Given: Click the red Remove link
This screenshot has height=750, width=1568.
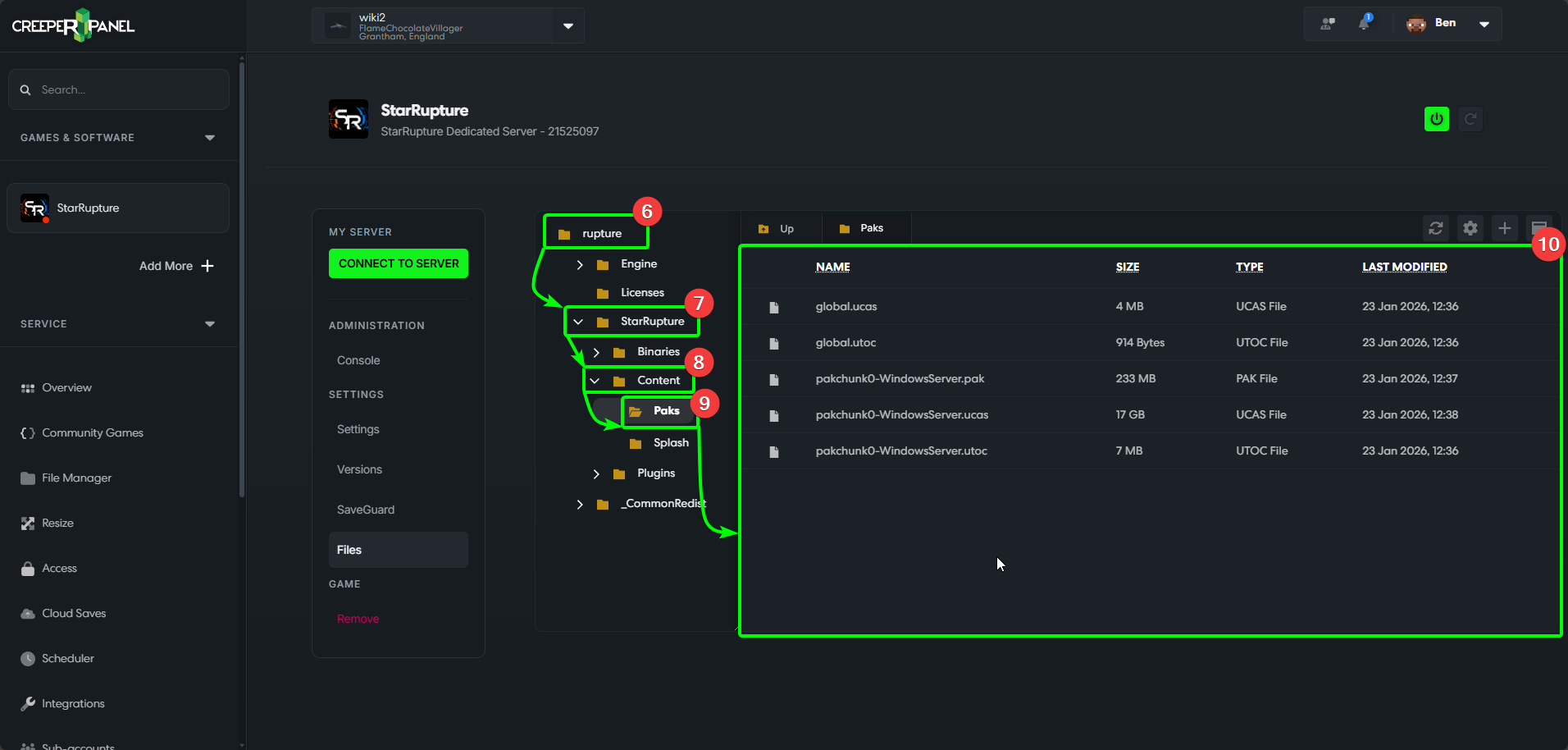Looking at the screenshot, I should point(358,619).
